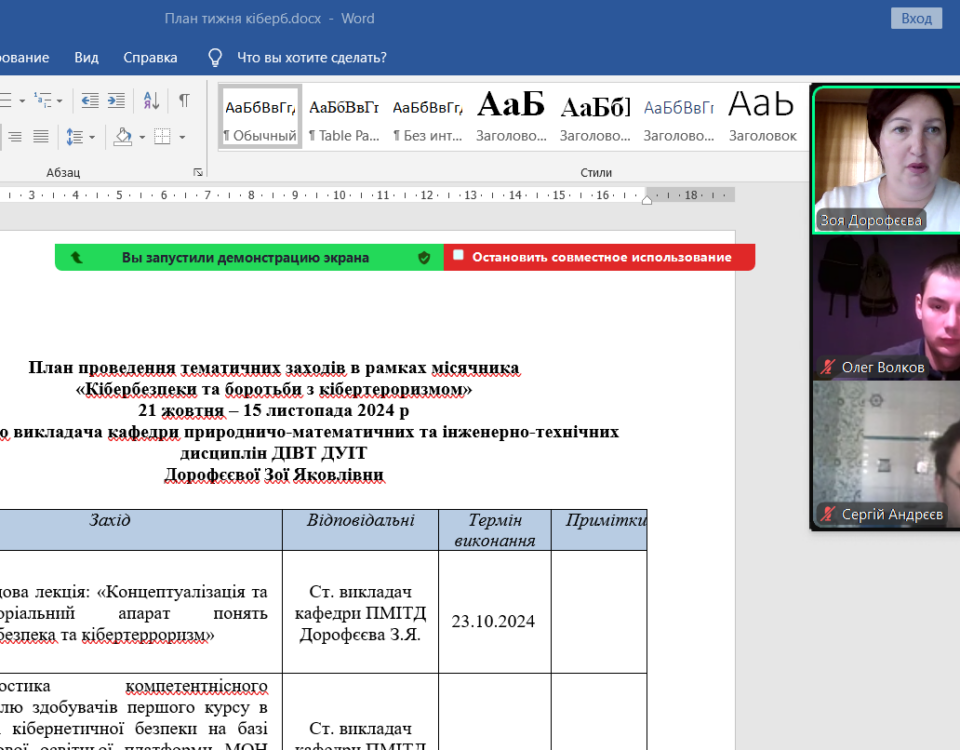Click the Стили group label
This screenshot has height=750, width=960.
point(596,172)
